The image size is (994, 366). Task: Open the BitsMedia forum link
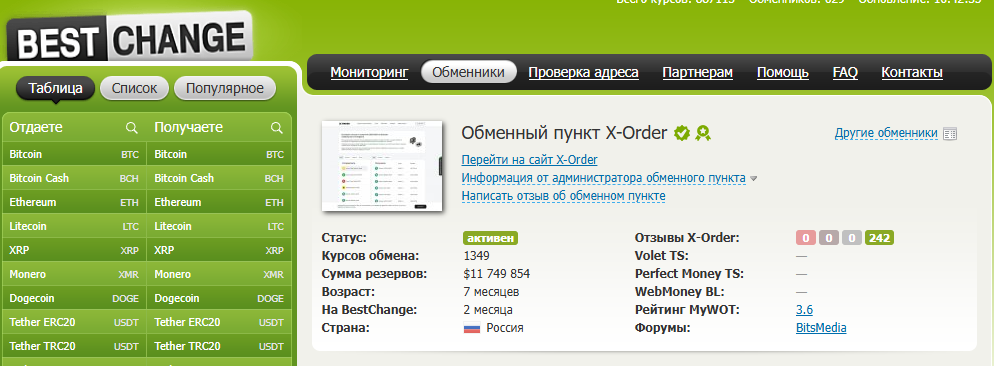821,328
